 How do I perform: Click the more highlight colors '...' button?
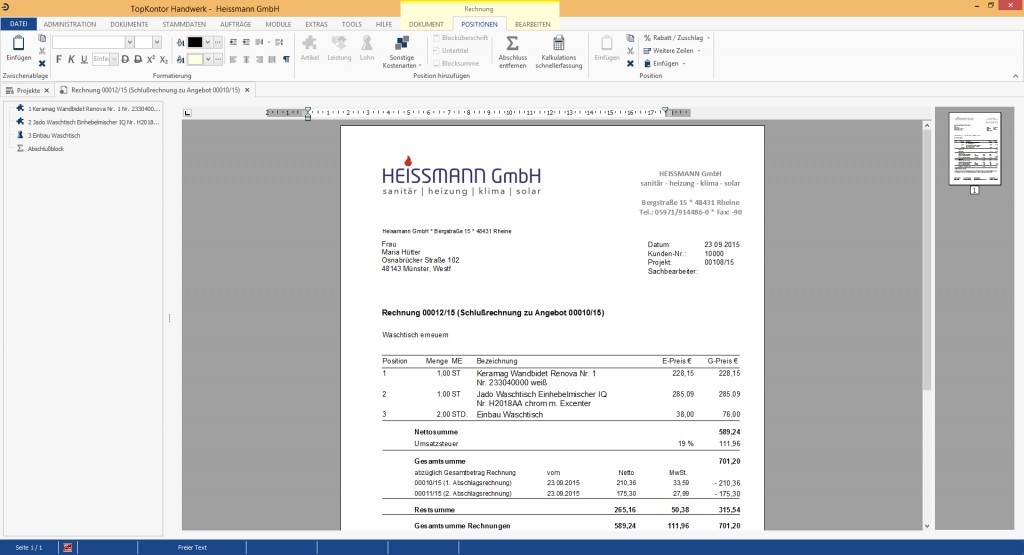point(217,59)
